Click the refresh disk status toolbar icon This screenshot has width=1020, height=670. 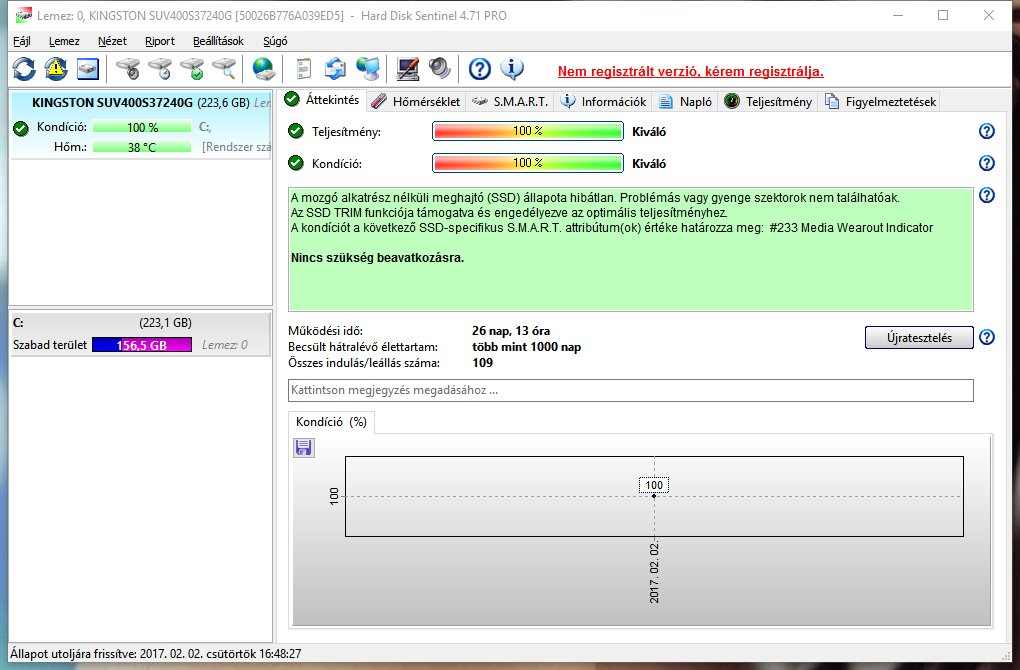click(24, 68)
